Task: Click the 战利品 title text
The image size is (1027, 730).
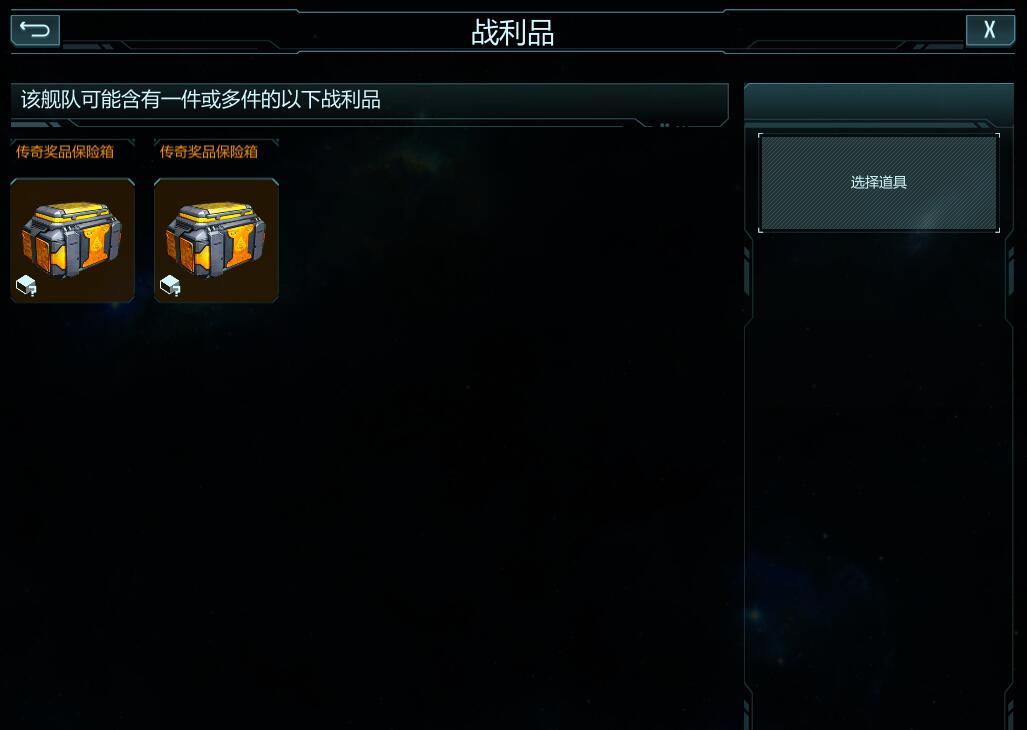Action: coord(513,32)
